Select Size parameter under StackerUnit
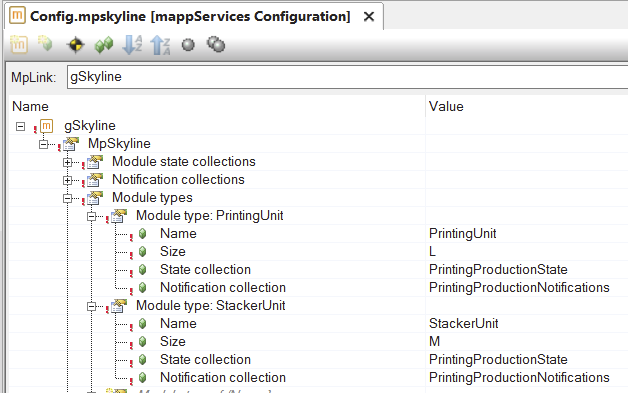 tap(173, 342)
